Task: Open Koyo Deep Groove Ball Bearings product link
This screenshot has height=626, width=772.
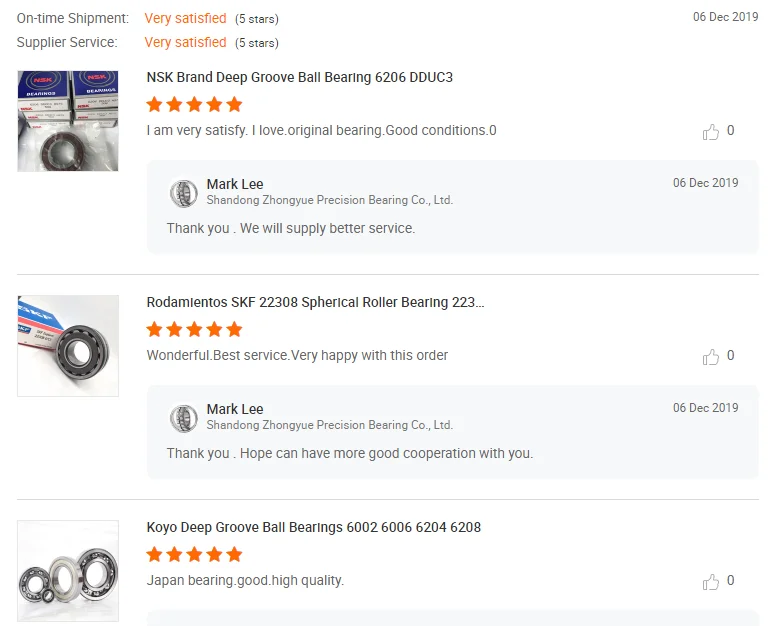Action: pyautogui.click(x=314, y=527)
